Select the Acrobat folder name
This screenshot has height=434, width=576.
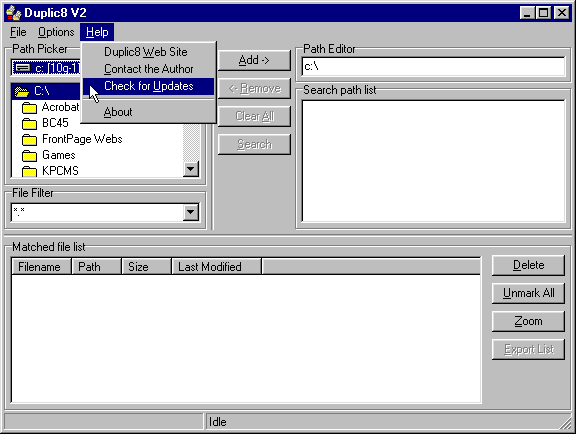click(x=61, y=107)
